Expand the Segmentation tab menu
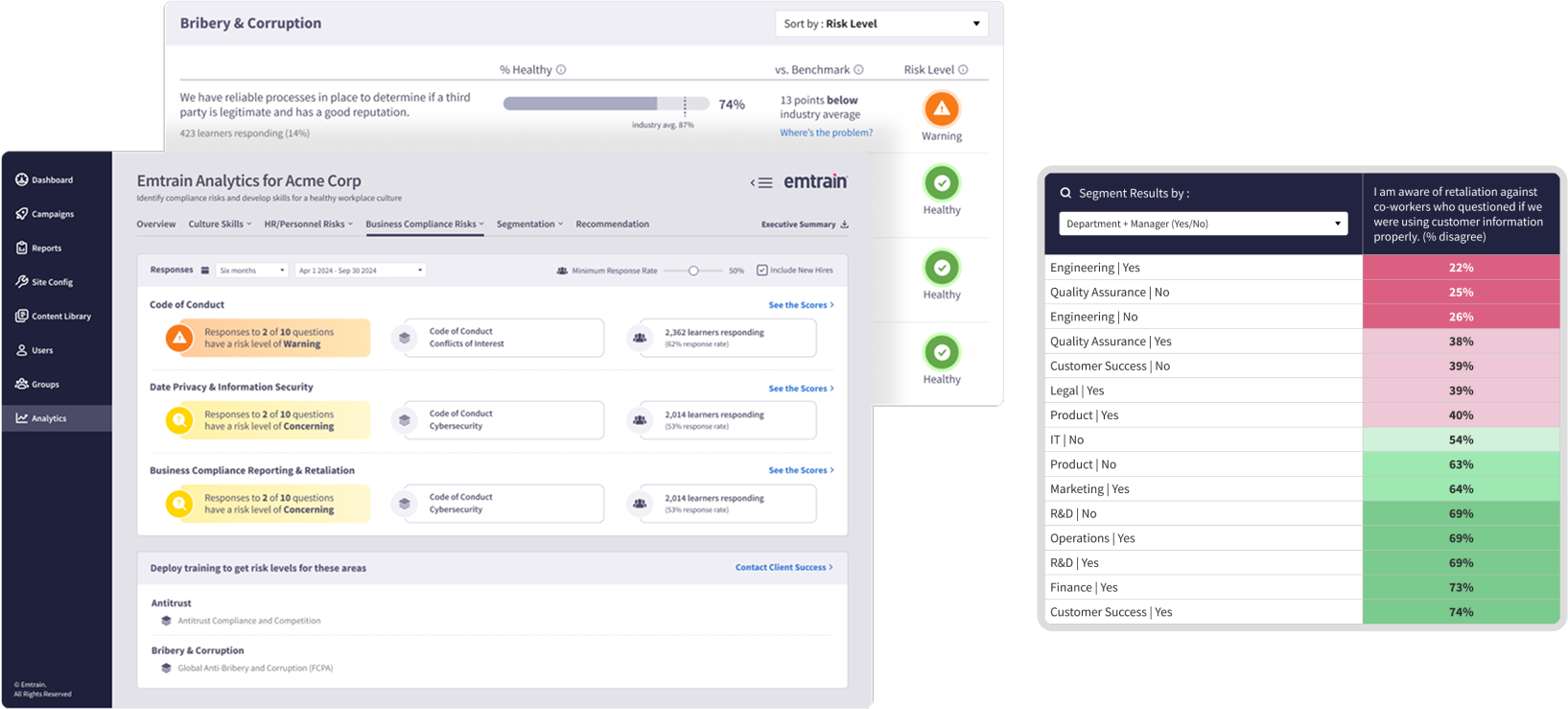Viewport: 1568px width, 709px height. [529, 225]
